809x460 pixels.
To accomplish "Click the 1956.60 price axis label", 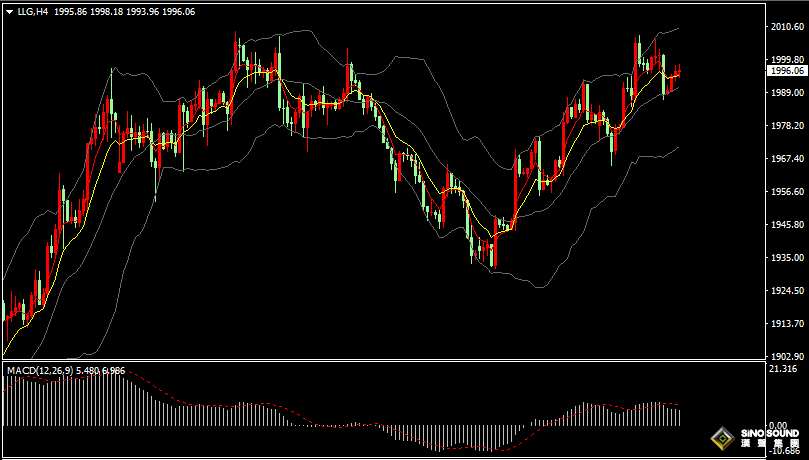I will 784,191.
